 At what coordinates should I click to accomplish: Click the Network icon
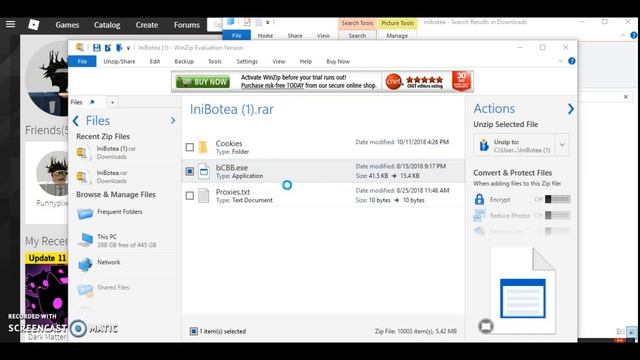[85, 264]
